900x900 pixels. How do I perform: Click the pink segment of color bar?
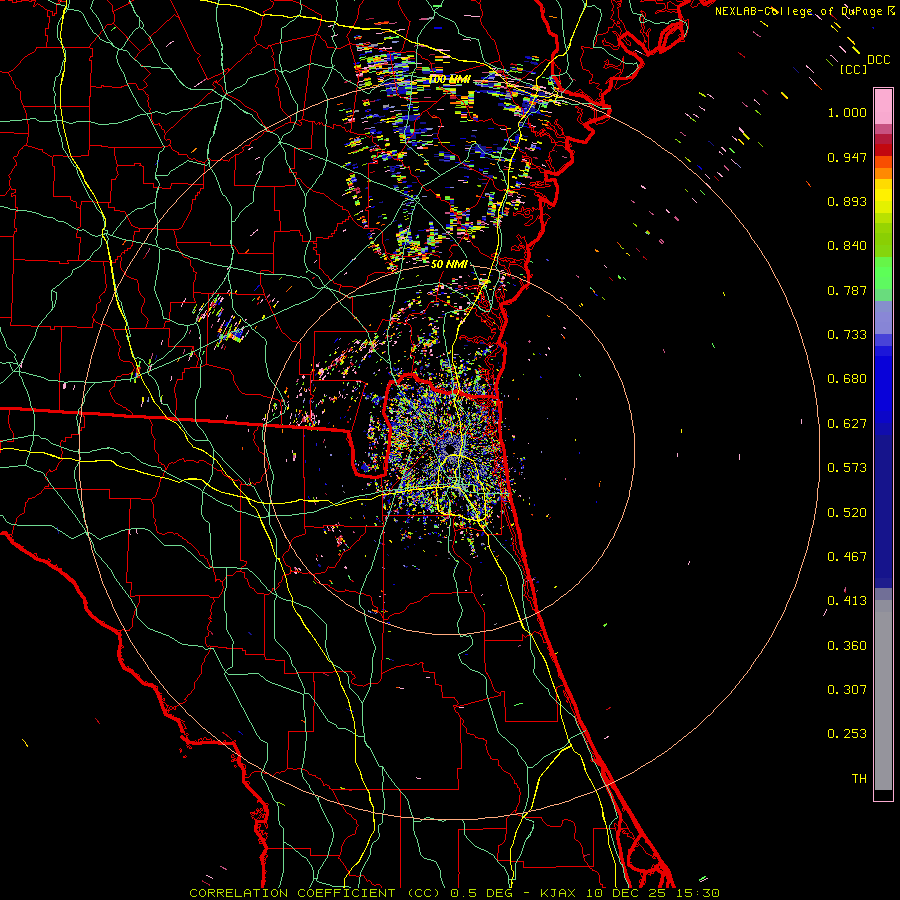pyautogui.click(x=883, y=107)
